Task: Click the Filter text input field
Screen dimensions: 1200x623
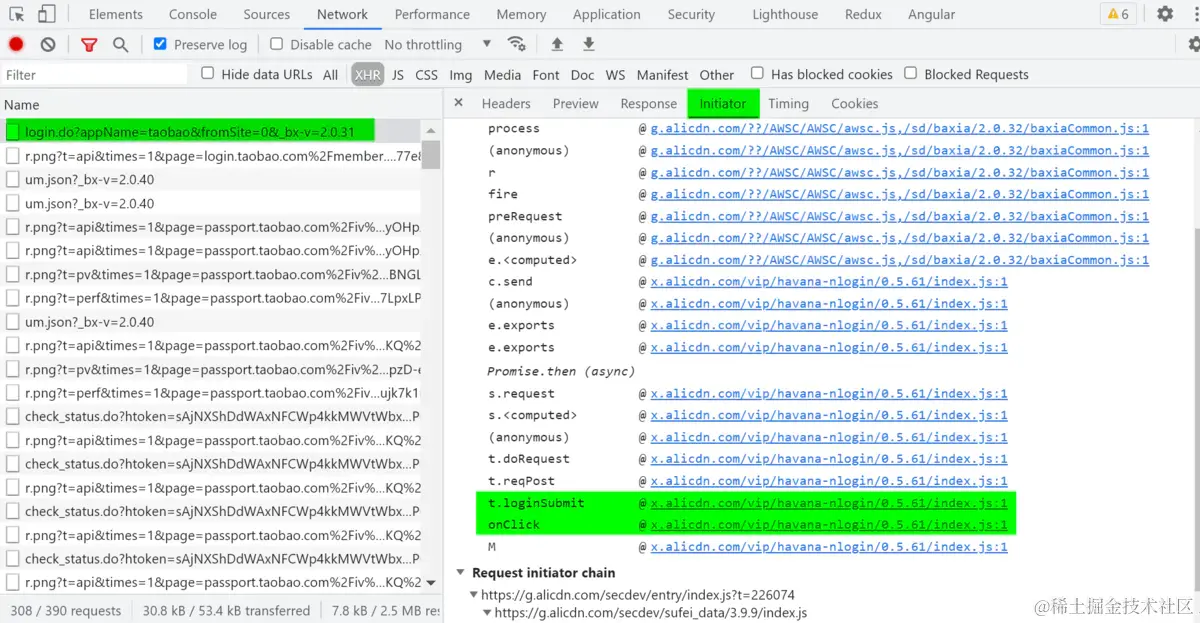Action: (x=94, y=74)
